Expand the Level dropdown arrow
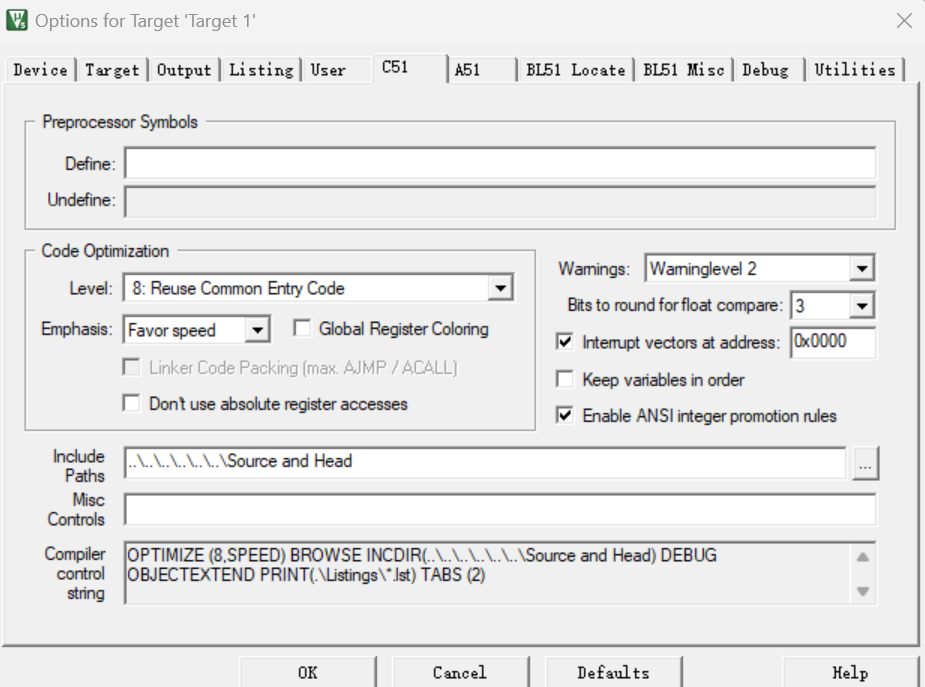 pos(500,288)
